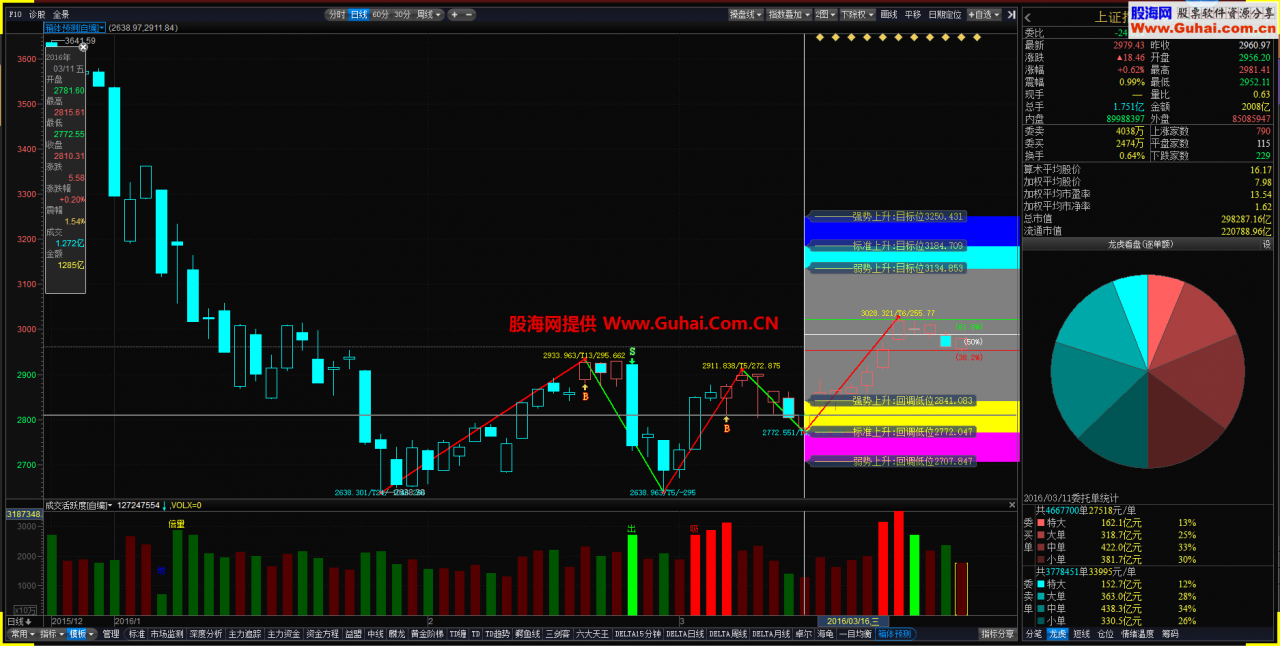1280x646 pixels.
Task: Switch to the 情绪温度 tab in right panel
Action: click(1137, 634)
